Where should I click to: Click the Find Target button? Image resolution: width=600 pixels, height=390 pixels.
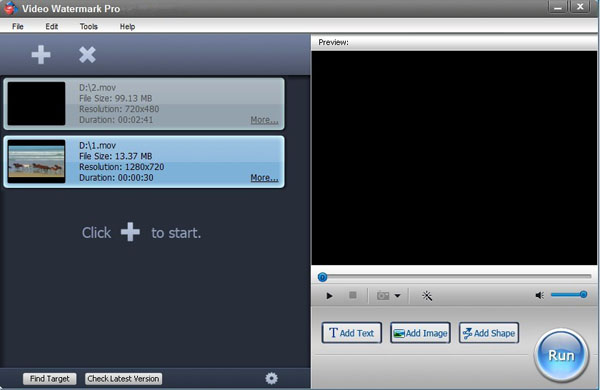tap(49, 379)
